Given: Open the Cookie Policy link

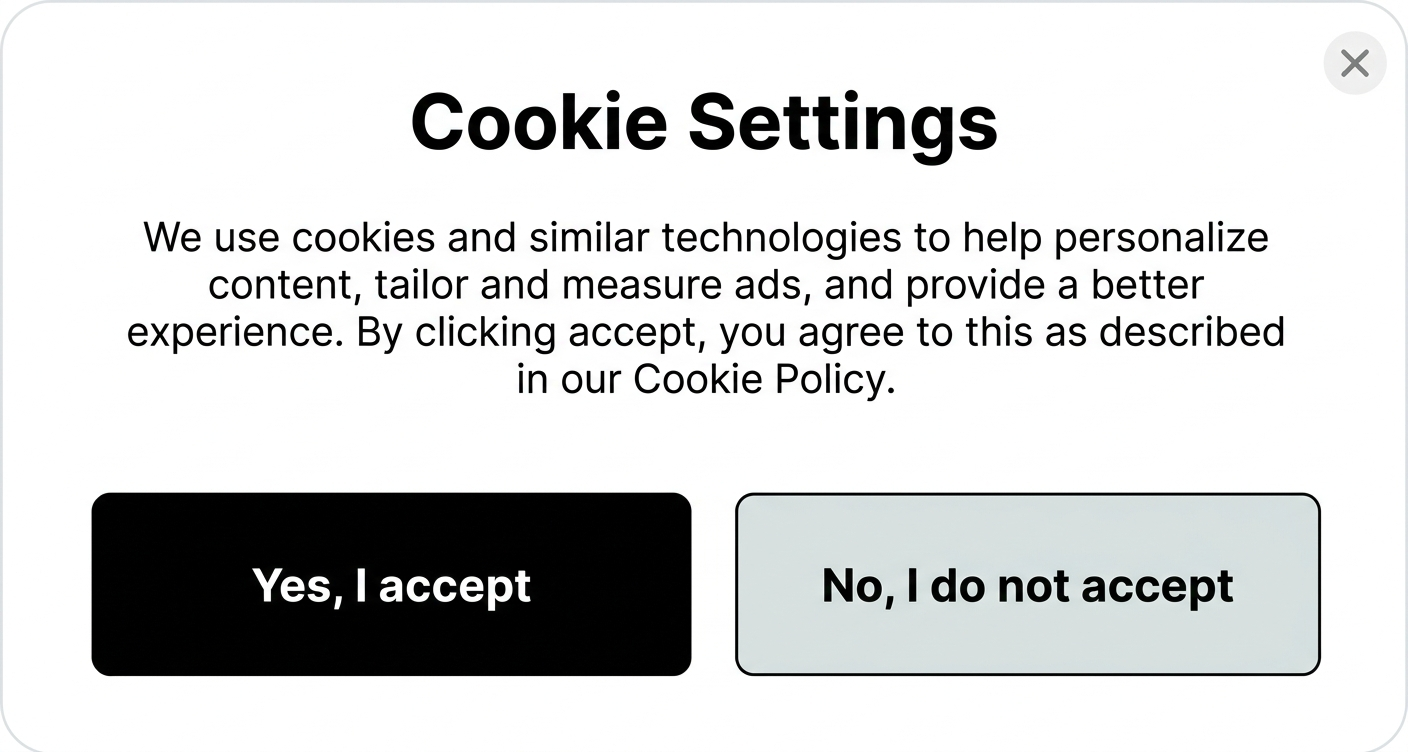Looking at the screenshot, I should 759,379.
